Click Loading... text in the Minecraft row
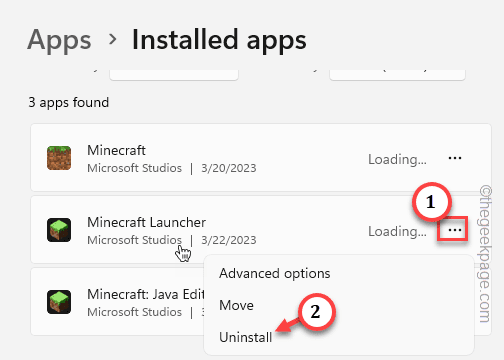This screenshot has height=360, width=504. coord(397,159)
